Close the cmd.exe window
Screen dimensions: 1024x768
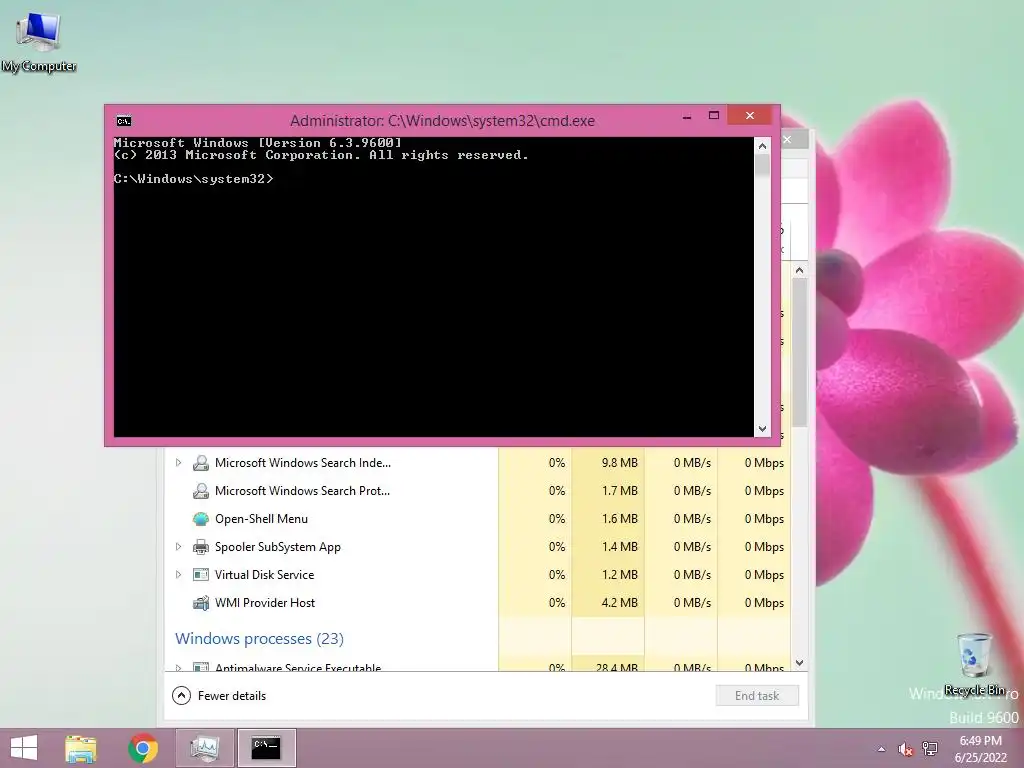pos(750,116)
